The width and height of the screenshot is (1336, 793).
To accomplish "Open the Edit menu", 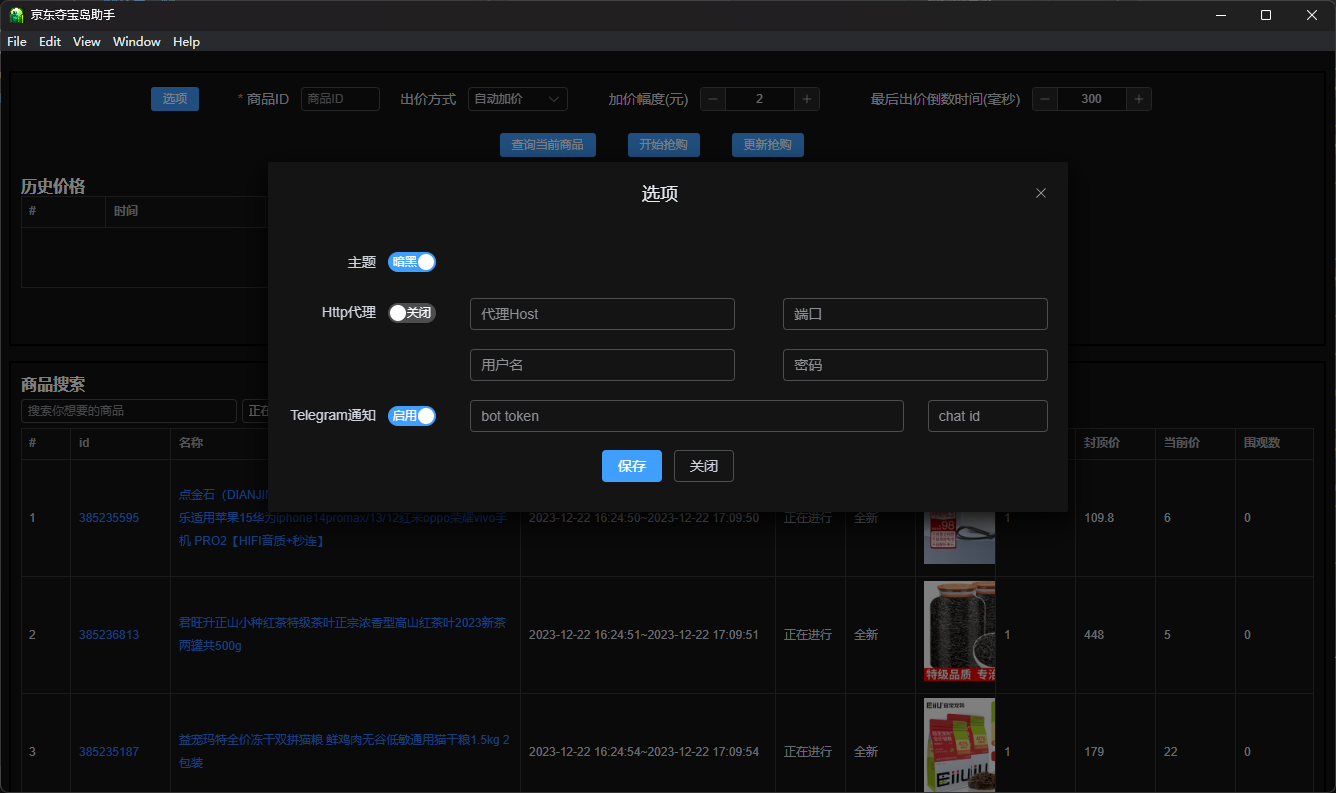I will pyautogui.click(x=50, y=42).
